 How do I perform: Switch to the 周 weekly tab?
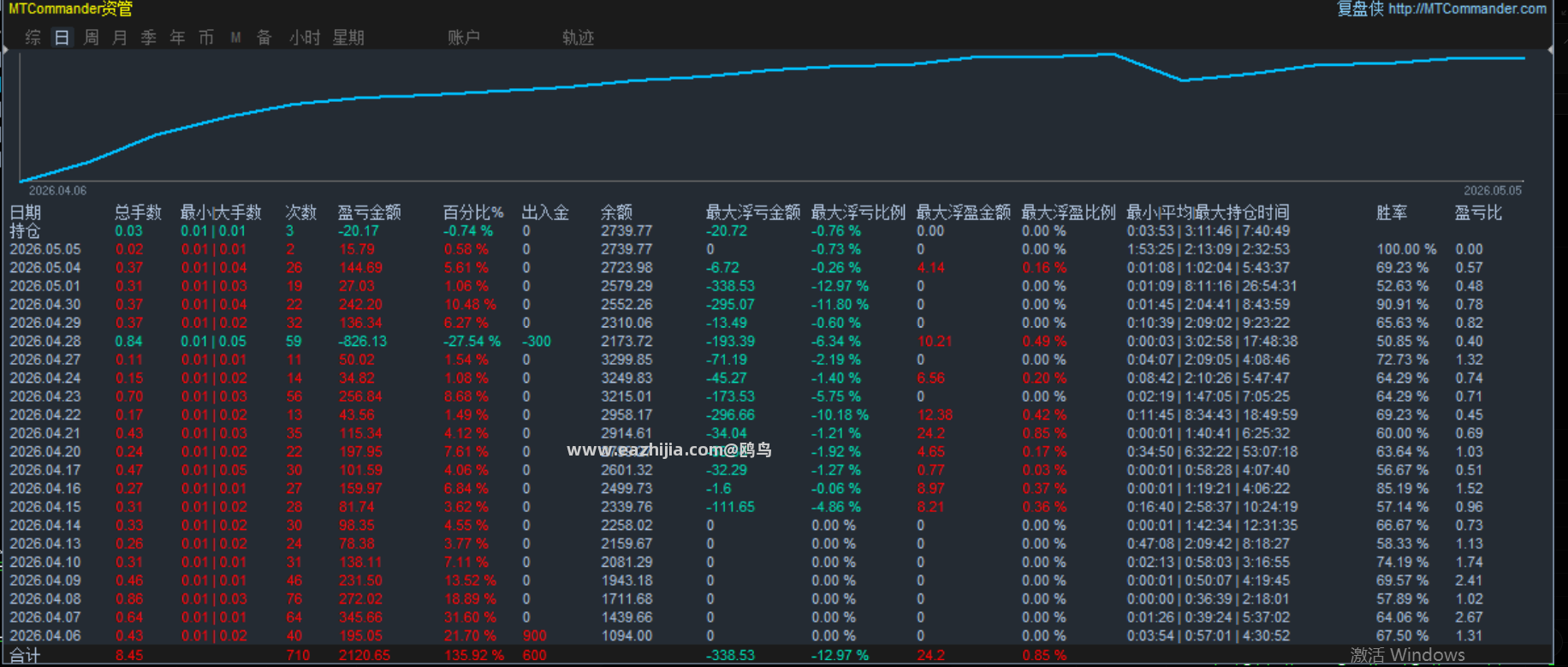tap(91, 38)
